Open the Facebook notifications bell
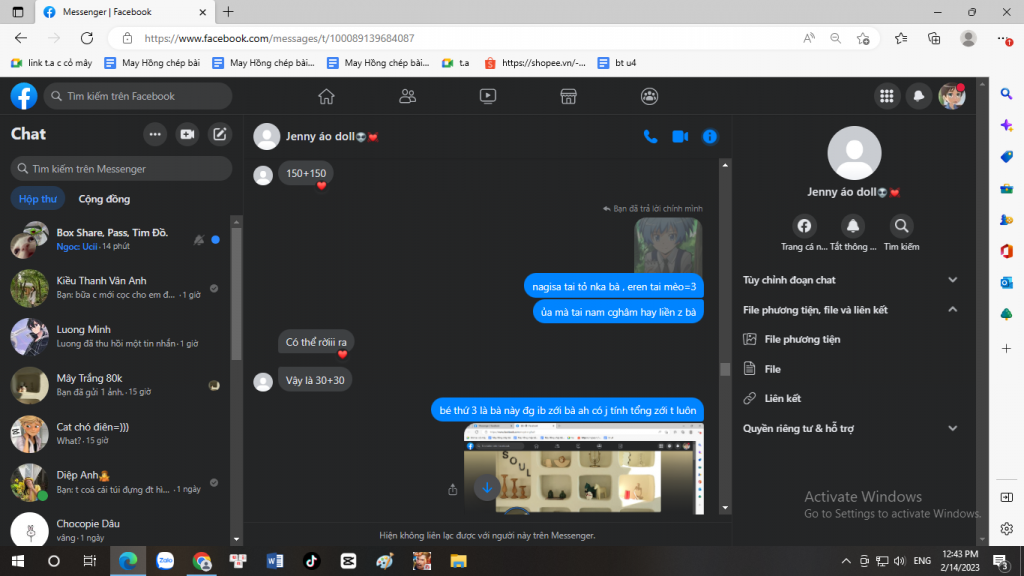Viewport: 1024px width, 576px height. coord(918,96)
